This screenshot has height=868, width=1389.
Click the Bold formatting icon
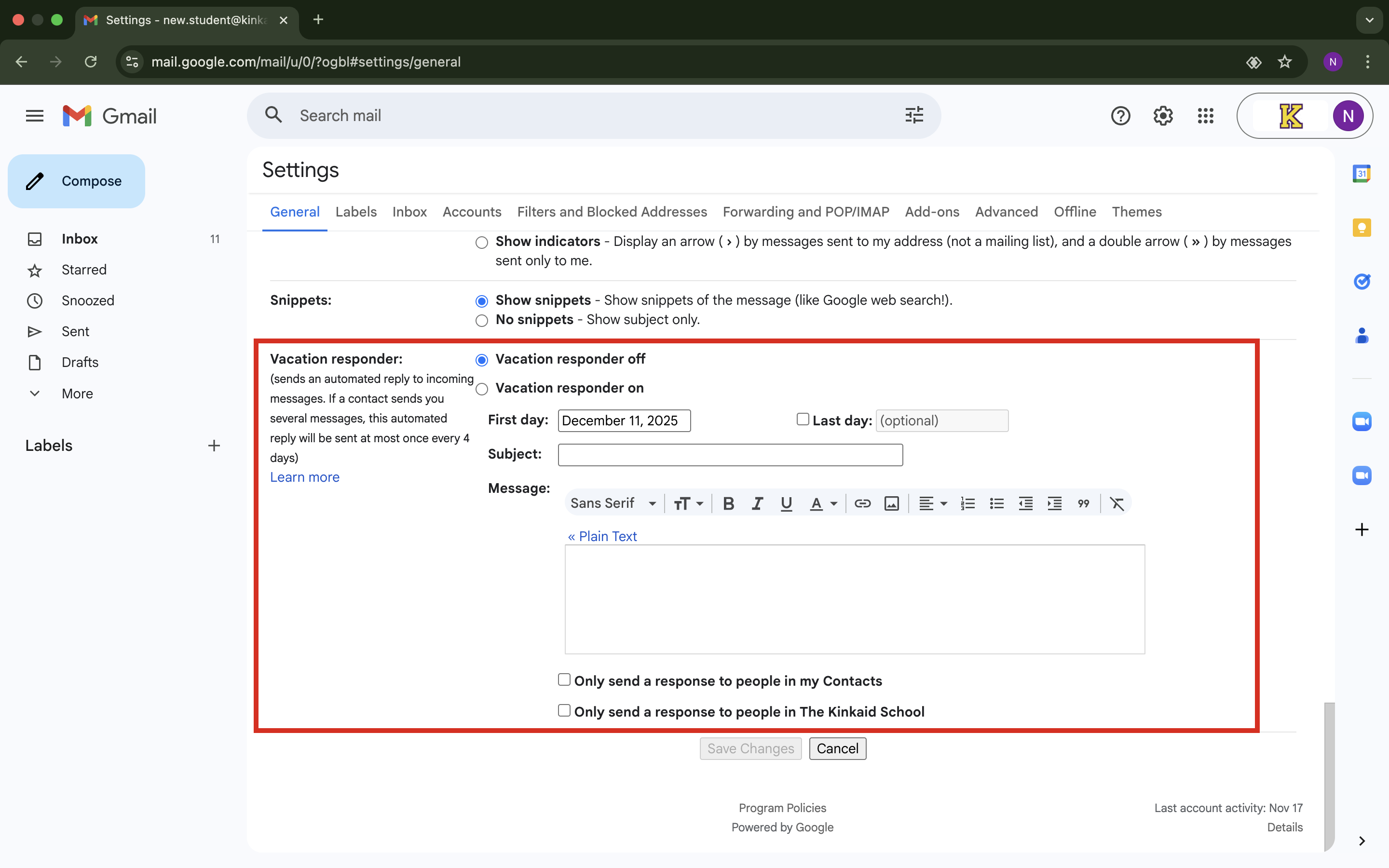pyautogui.click(x=728, y=503)
